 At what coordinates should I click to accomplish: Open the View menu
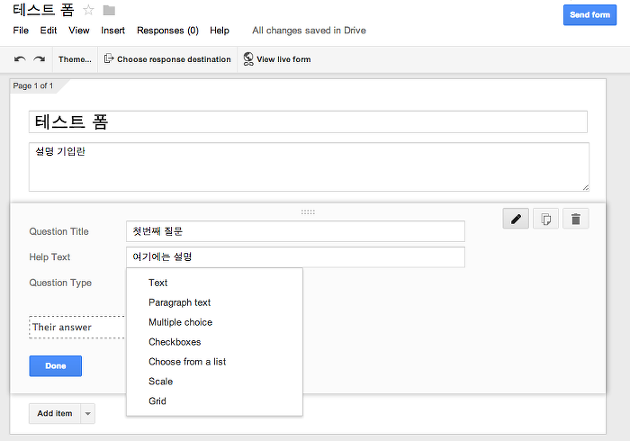coord(79,31)
